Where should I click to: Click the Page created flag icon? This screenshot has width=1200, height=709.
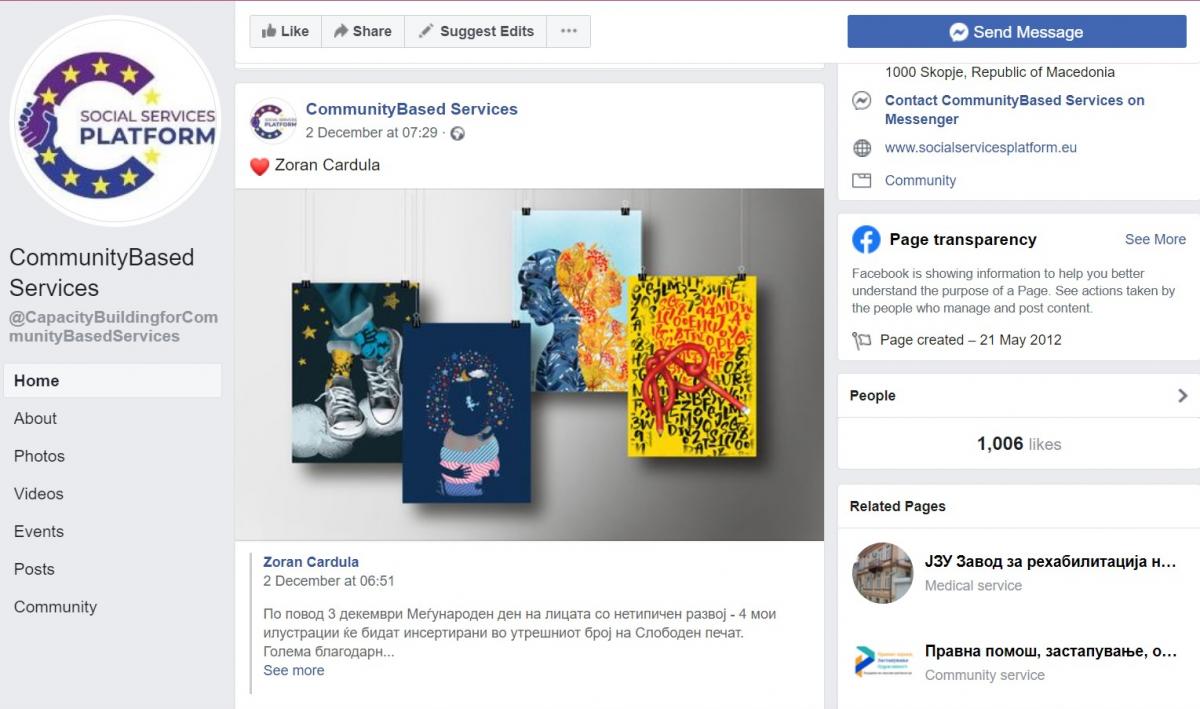tap(861, 340)
